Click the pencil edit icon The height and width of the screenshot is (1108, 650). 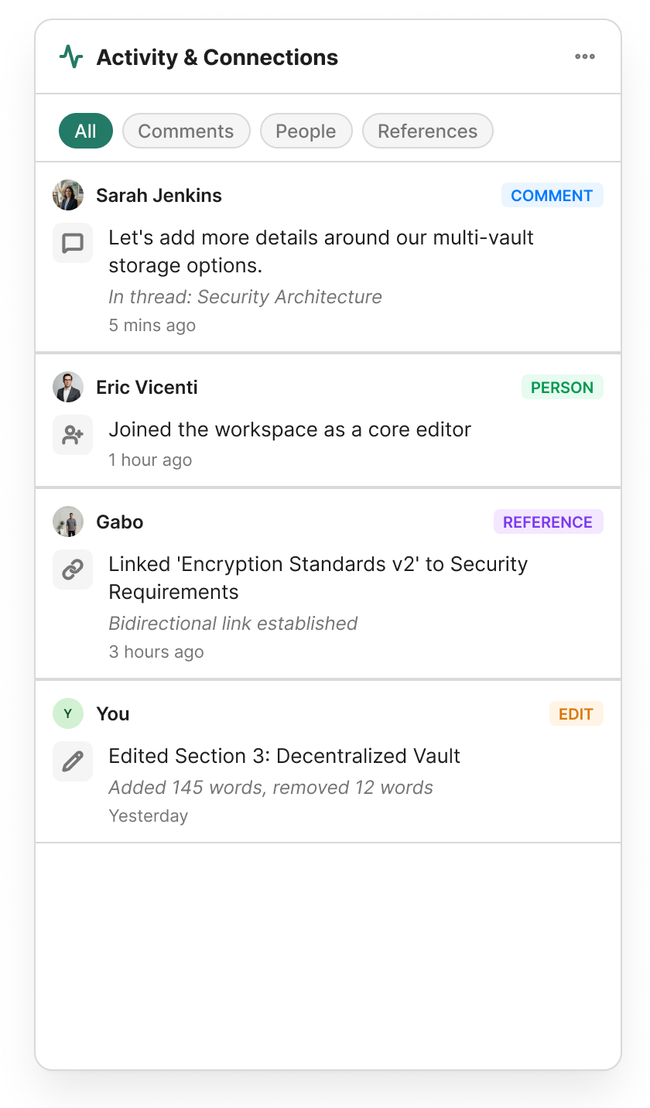[73, 761]
